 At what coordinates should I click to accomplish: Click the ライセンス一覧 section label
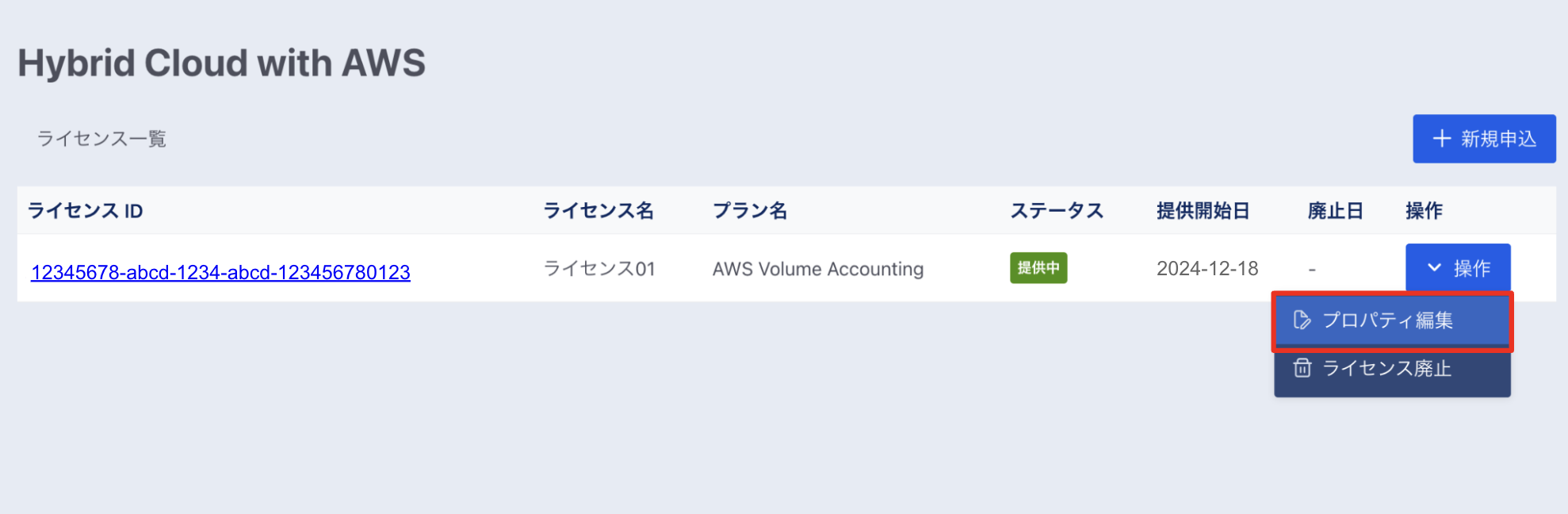(101, 139)
